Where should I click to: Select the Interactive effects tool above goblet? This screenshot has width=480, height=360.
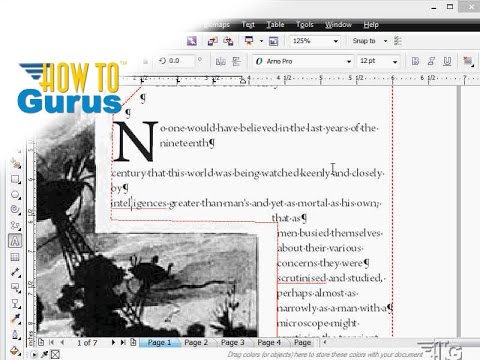click(x=15, y=287)
